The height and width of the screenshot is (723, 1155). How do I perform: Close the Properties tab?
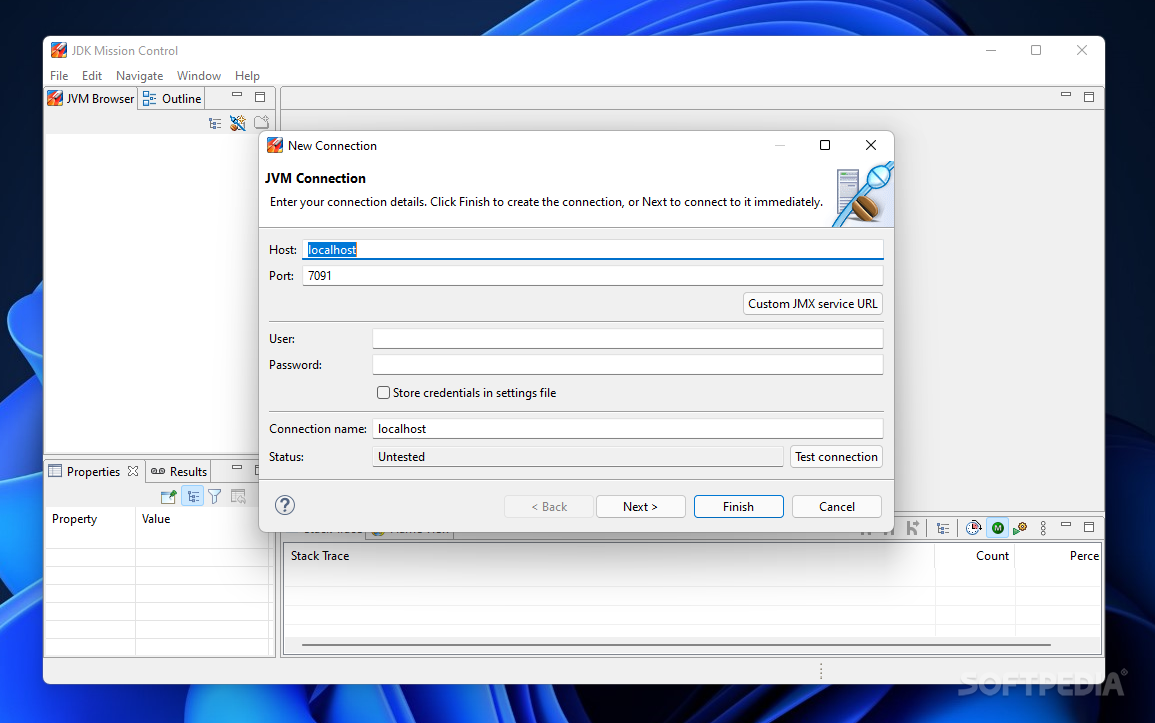coord(133,471)
